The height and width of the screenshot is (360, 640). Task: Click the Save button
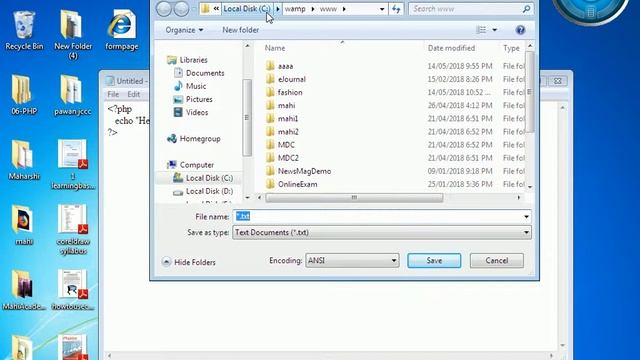point(434,260)
